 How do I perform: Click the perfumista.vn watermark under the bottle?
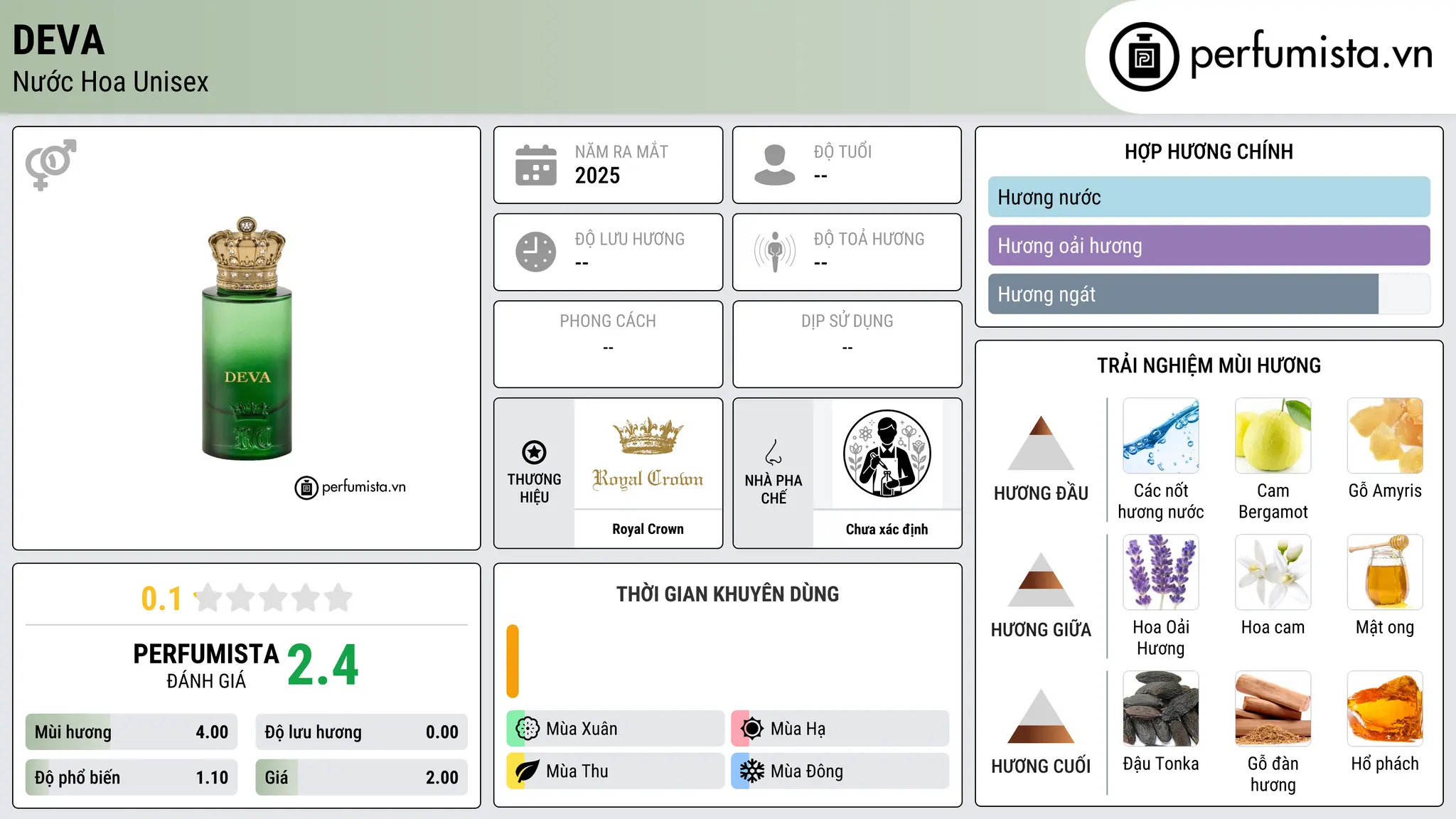pos(350,488)
